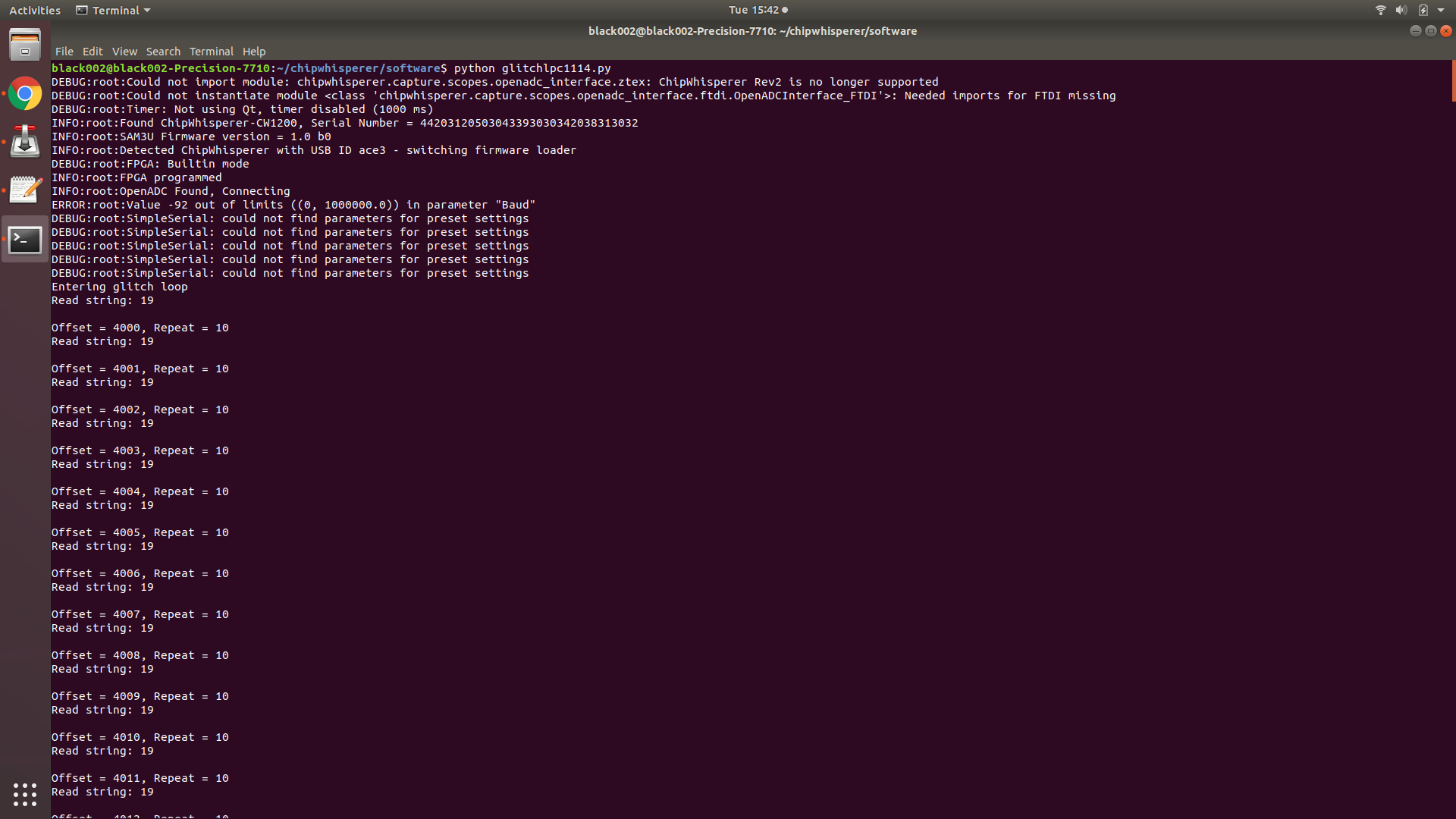Click the ERROR Baud out of limits line
This screenshot has height=819, width=1456.
pos(293,205)
